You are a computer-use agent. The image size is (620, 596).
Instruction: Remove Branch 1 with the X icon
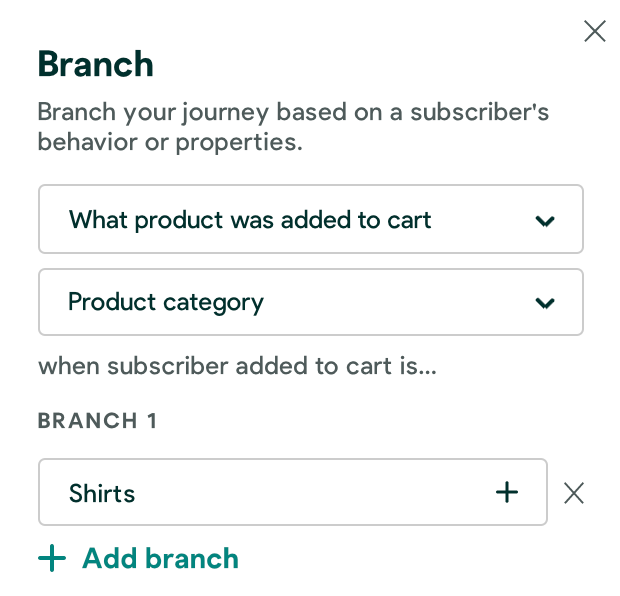tap(574, 492)
